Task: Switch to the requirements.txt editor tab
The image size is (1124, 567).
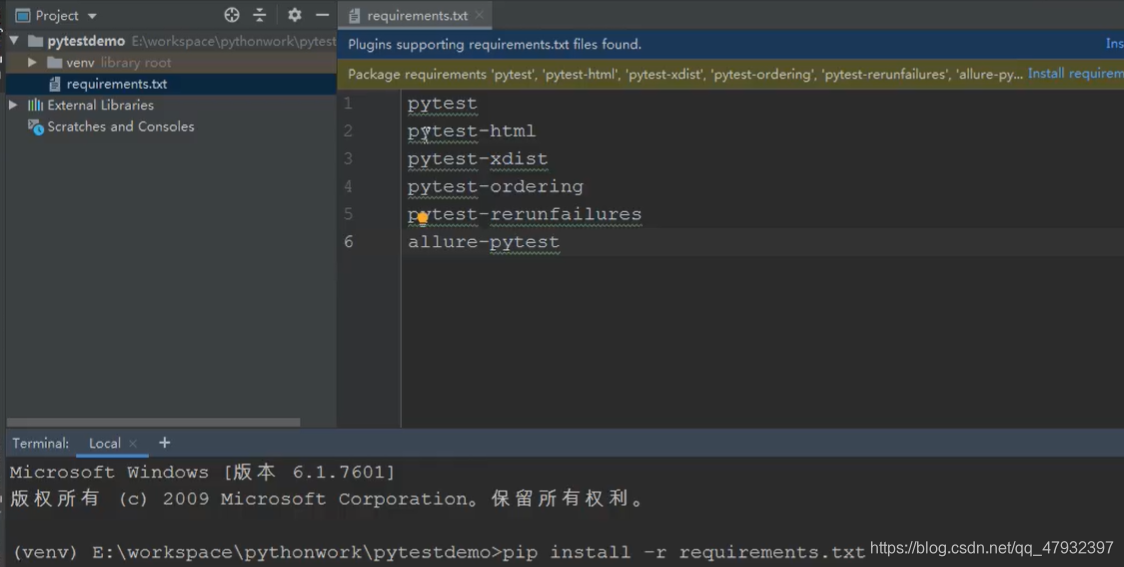Action: click(x=416, y=15)
